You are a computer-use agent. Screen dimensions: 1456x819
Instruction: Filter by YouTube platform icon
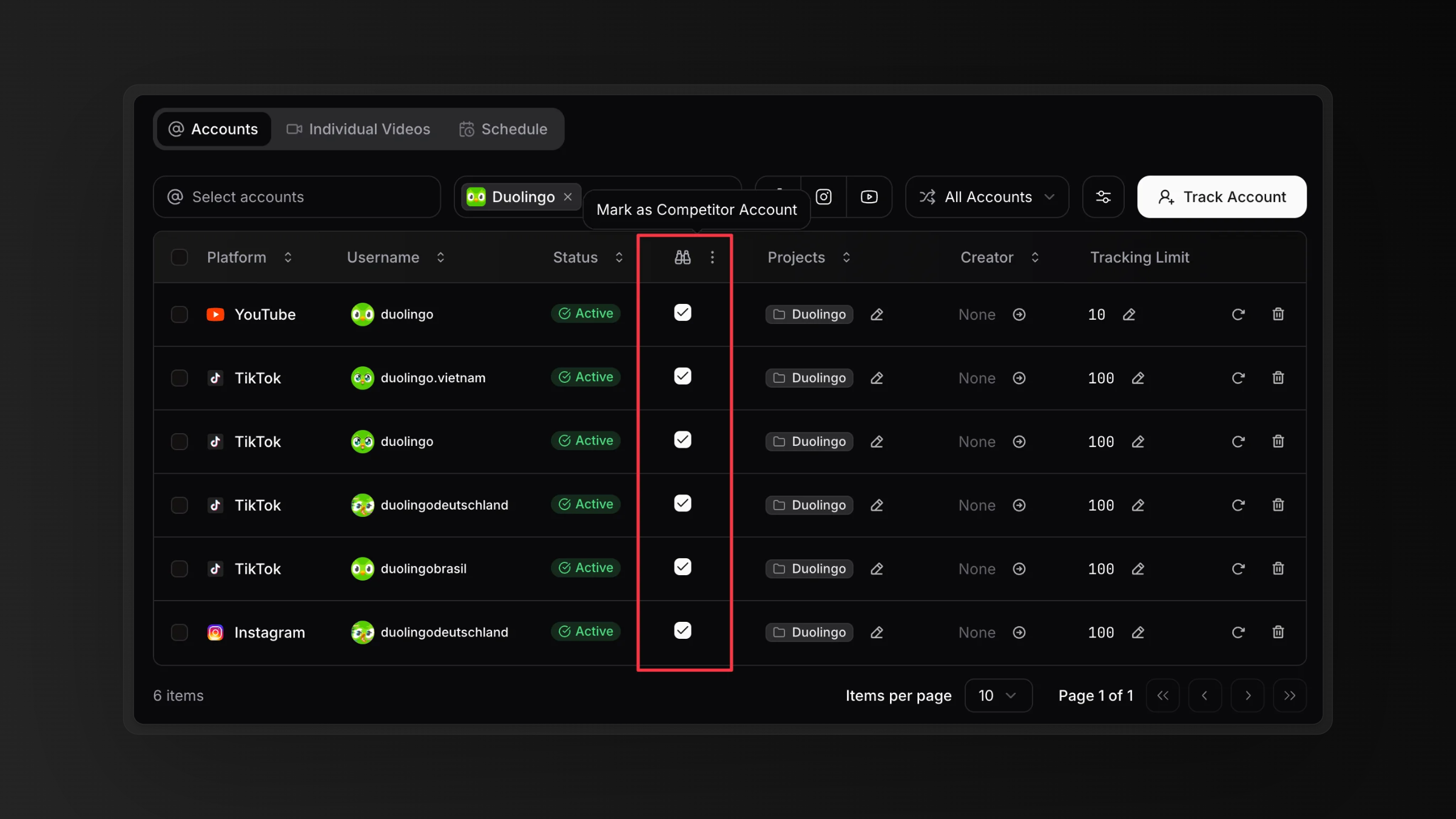(x=869, y=197)
